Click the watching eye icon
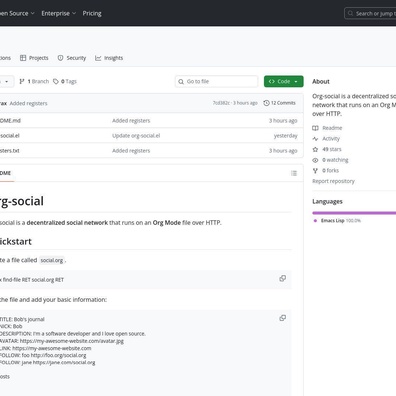 tap(315, 160)
